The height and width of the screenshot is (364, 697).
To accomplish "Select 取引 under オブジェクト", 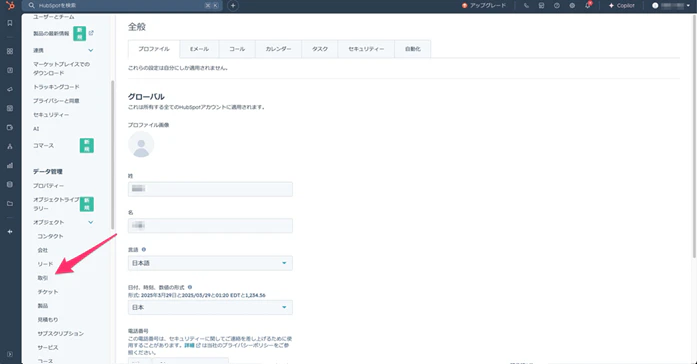I will coord(43,278).
